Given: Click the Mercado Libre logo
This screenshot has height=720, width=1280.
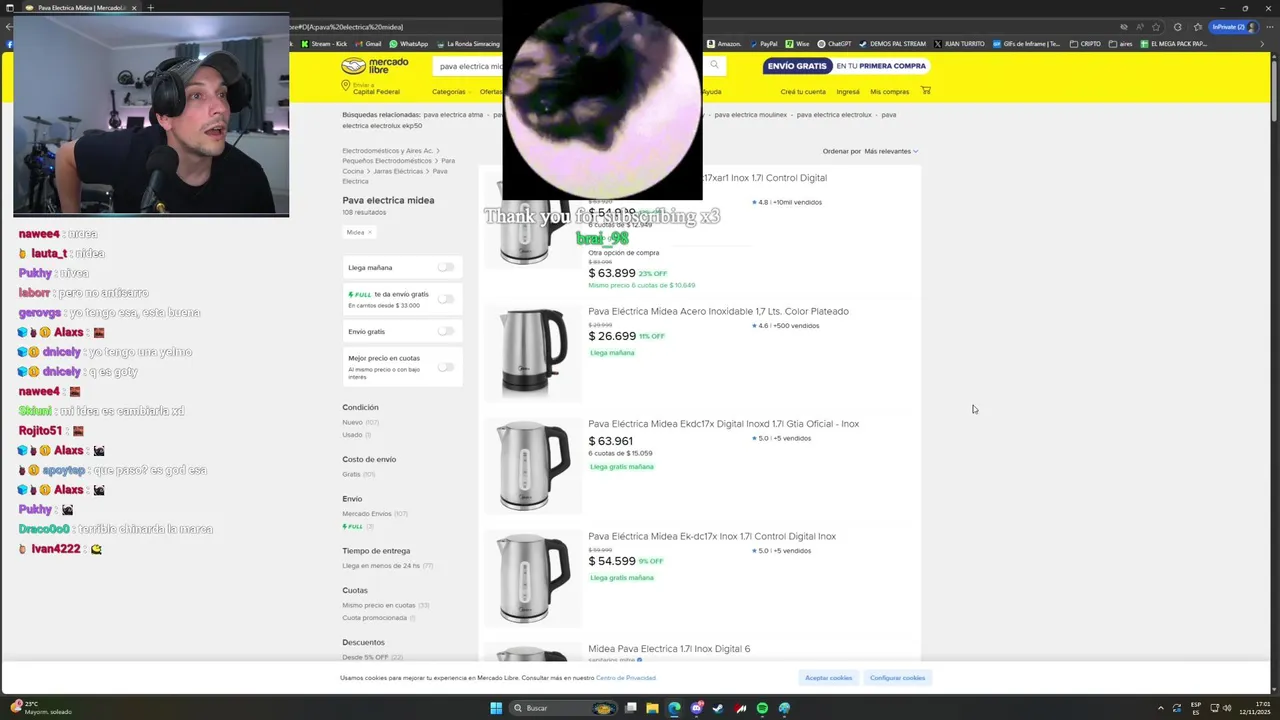Looking at the screenshot, I should point(375,66).
